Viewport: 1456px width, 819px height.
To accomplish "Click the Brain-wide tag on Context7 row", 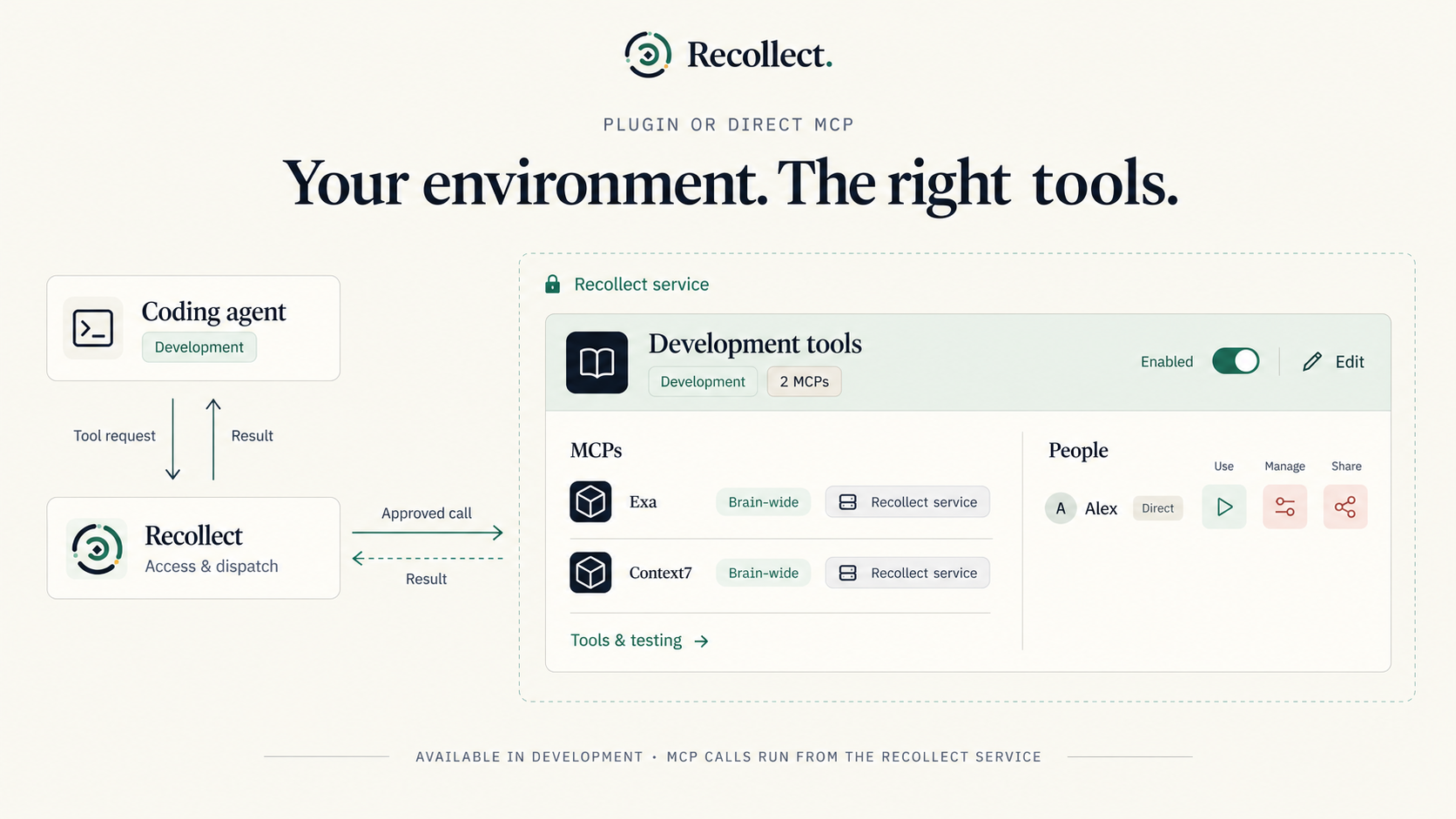I will [764, 573].
